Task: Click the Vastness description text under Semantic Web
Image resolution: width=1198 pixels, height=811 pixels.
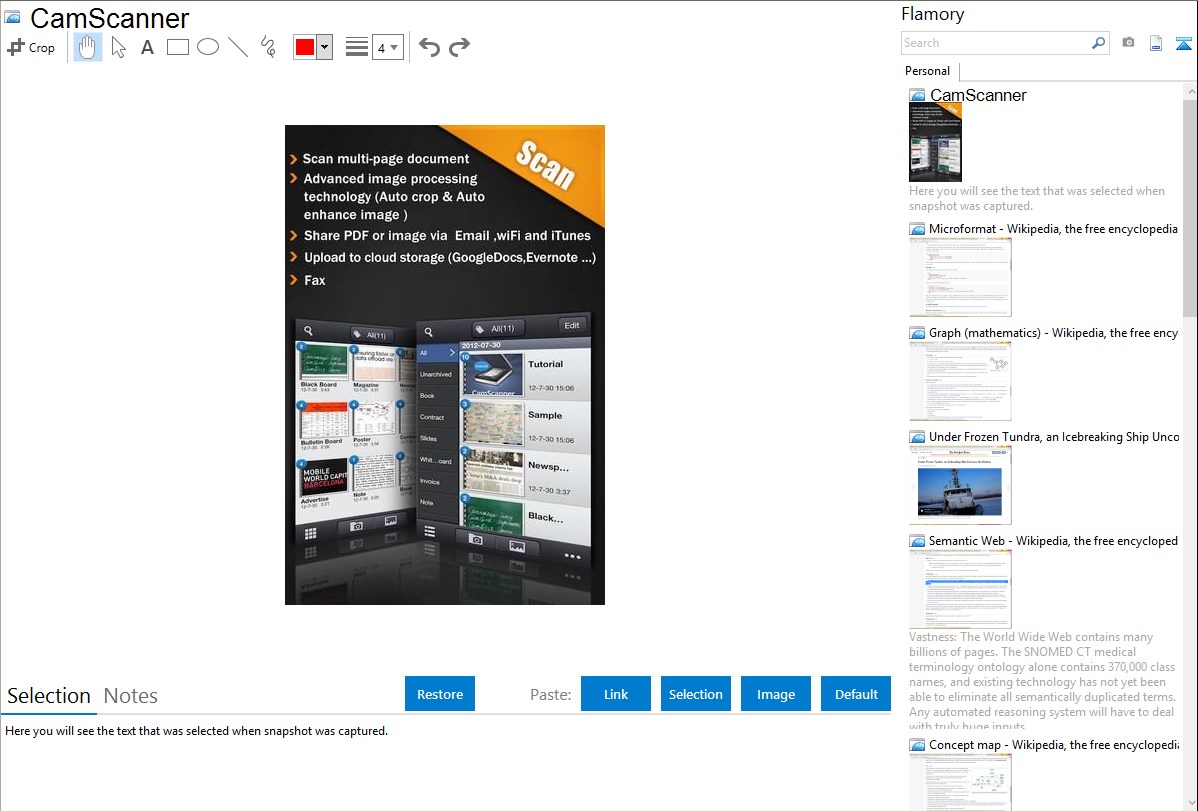Action: (x=1043, y=681)
